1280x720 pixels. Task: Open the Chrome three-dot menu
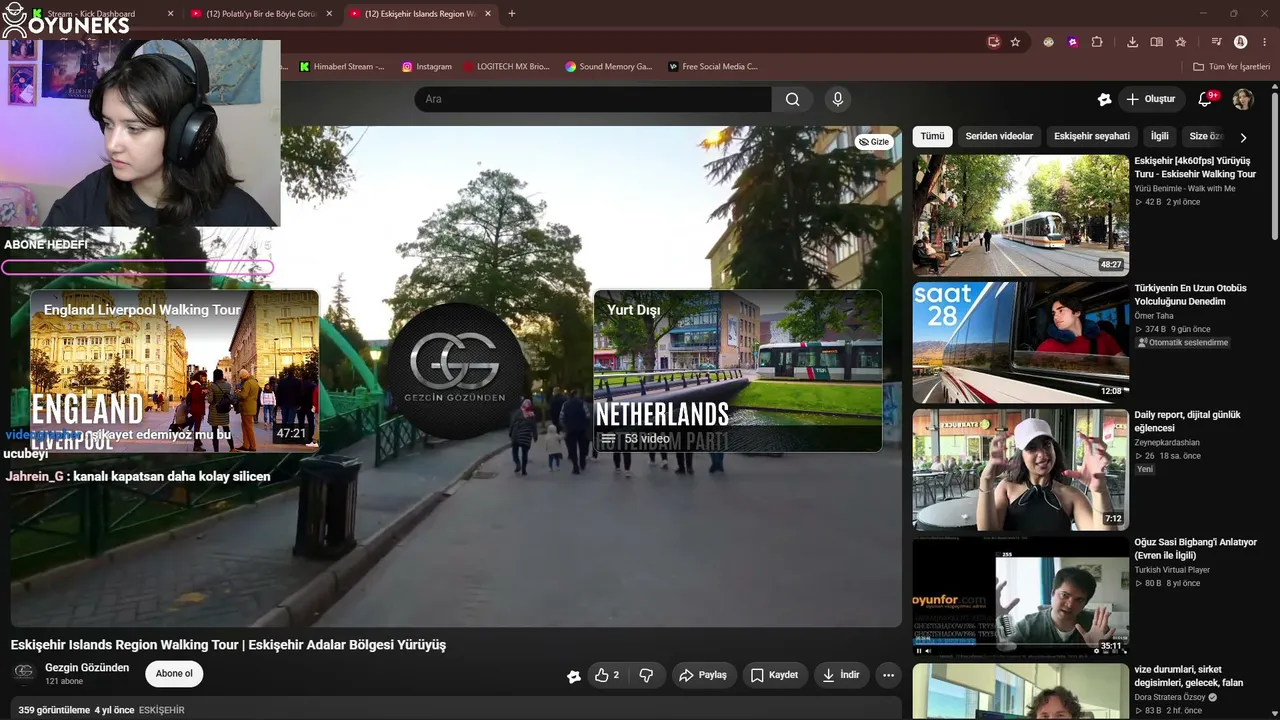click(1264, 42)
